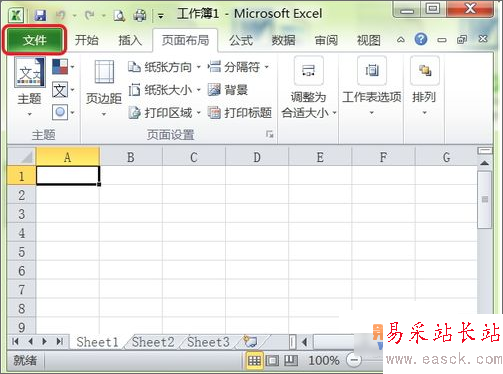Screen dimensions: 503x374
Task: Click the Quick Print icon
Action: pyautogui.click(x=140, y=15)
